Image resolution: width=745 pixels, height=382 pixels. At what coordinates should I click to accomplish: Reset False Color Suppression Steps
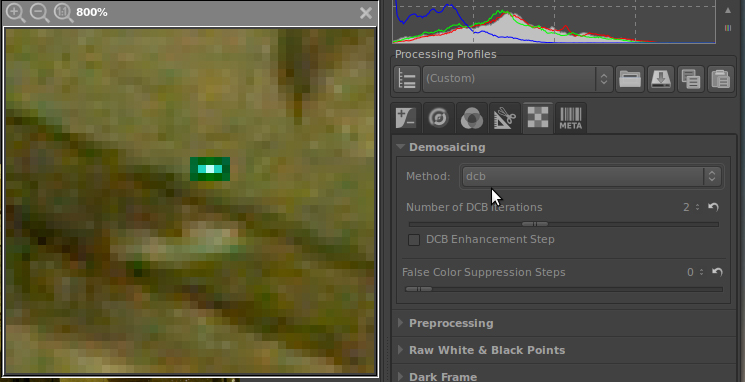coord(717,272)
